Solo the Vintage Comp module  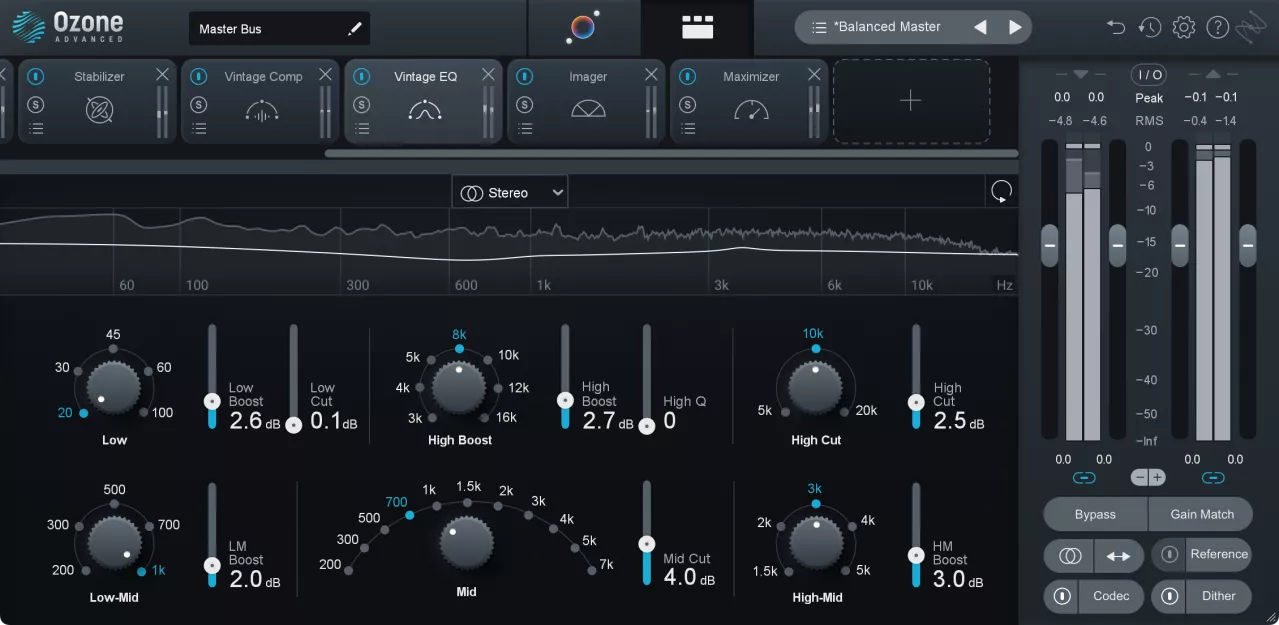(x=199, y=104)
